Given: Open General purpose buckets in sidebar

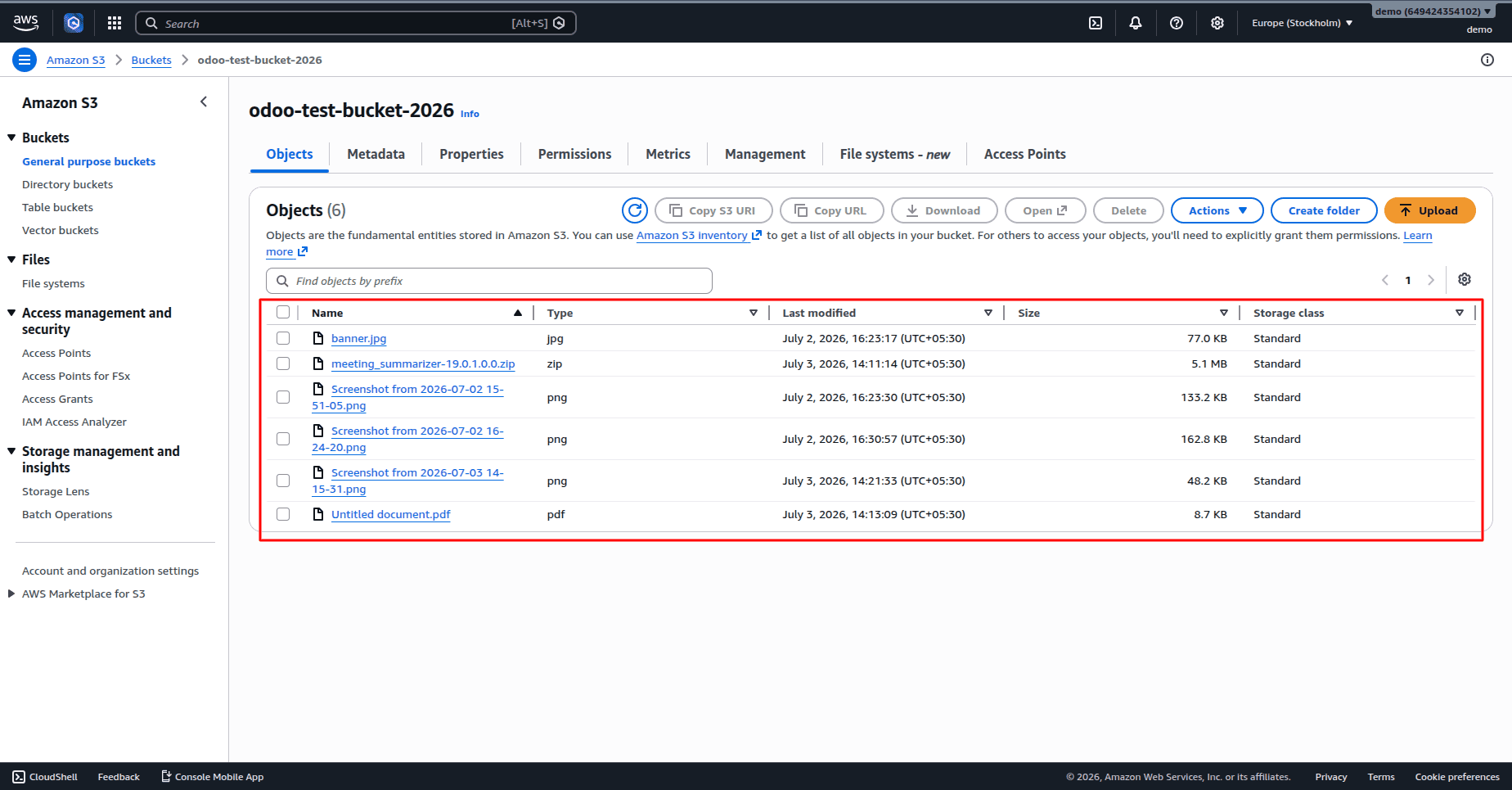Looking at the screenshot, I should click(x=88, y=161).
